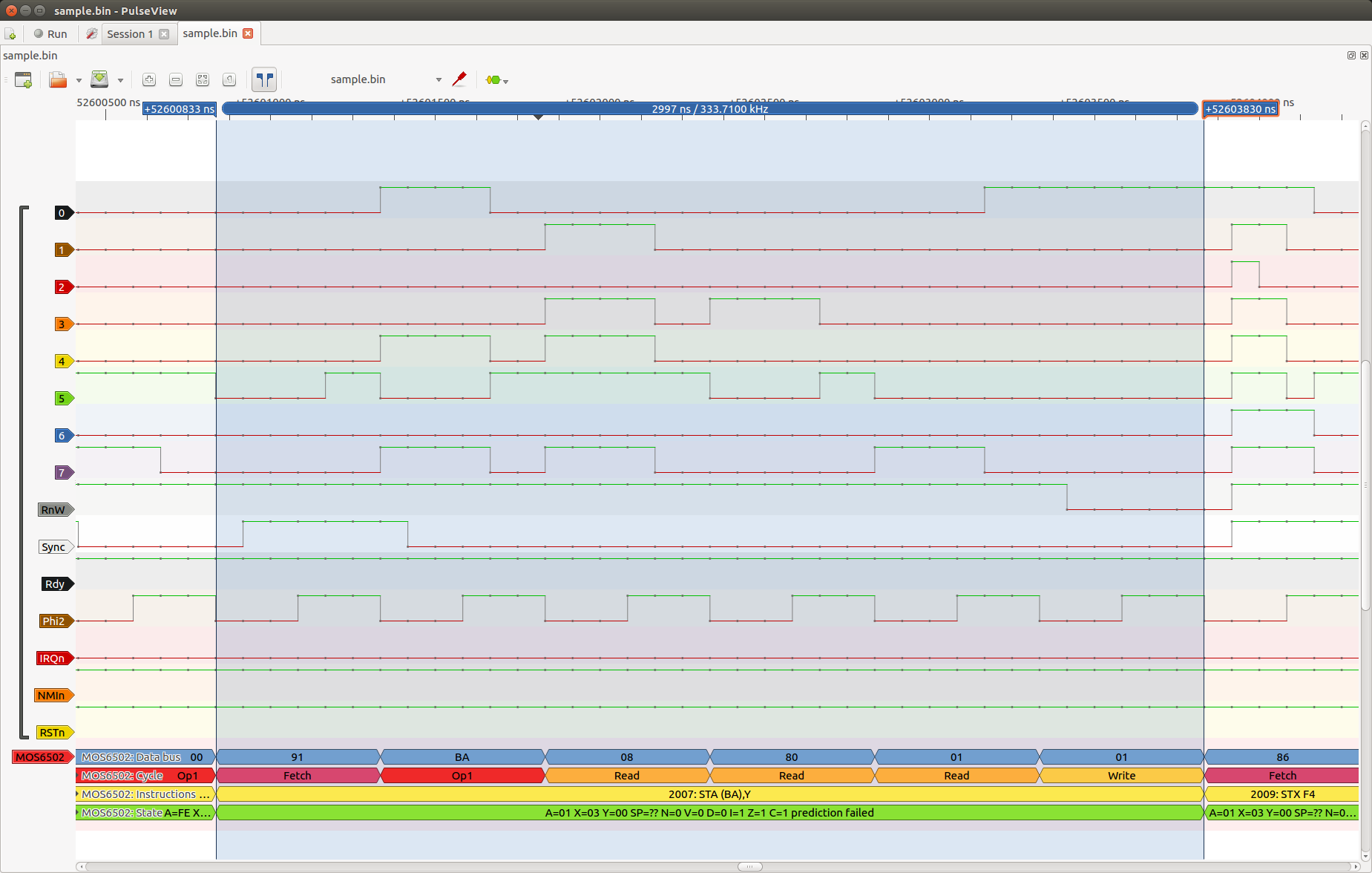Viewport: 1372px width, 873px height.
Task: Open channel configuration with red probe icon
Action: pyautogui.click(x=459, y=79)
